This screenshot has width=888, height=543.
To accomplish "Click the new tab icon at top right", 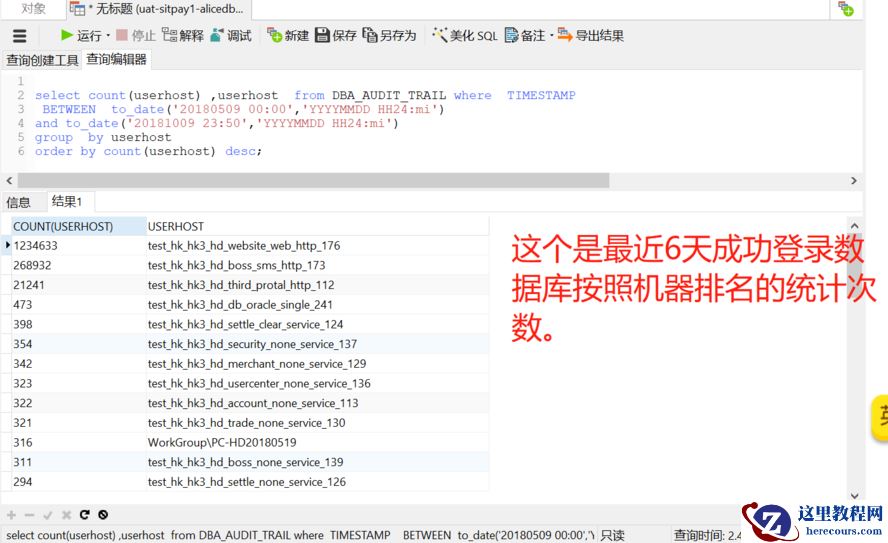I will point(846,9).
